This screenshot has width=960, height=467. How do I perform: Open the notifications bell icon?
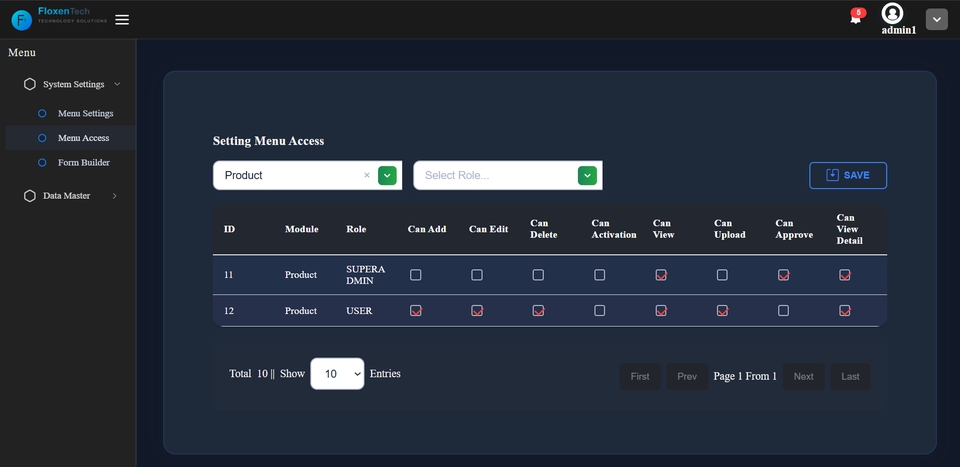point(855,18)
